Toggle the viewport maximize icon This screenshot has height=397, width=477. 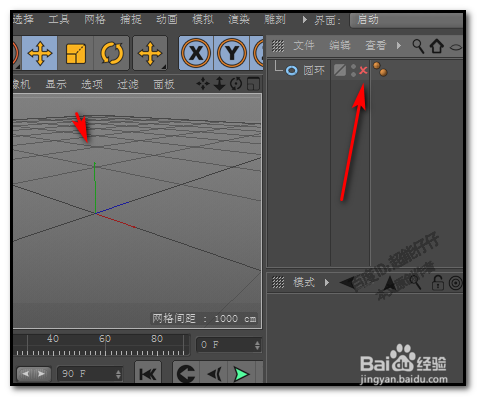pyautogui.click(x=253, y=84)
